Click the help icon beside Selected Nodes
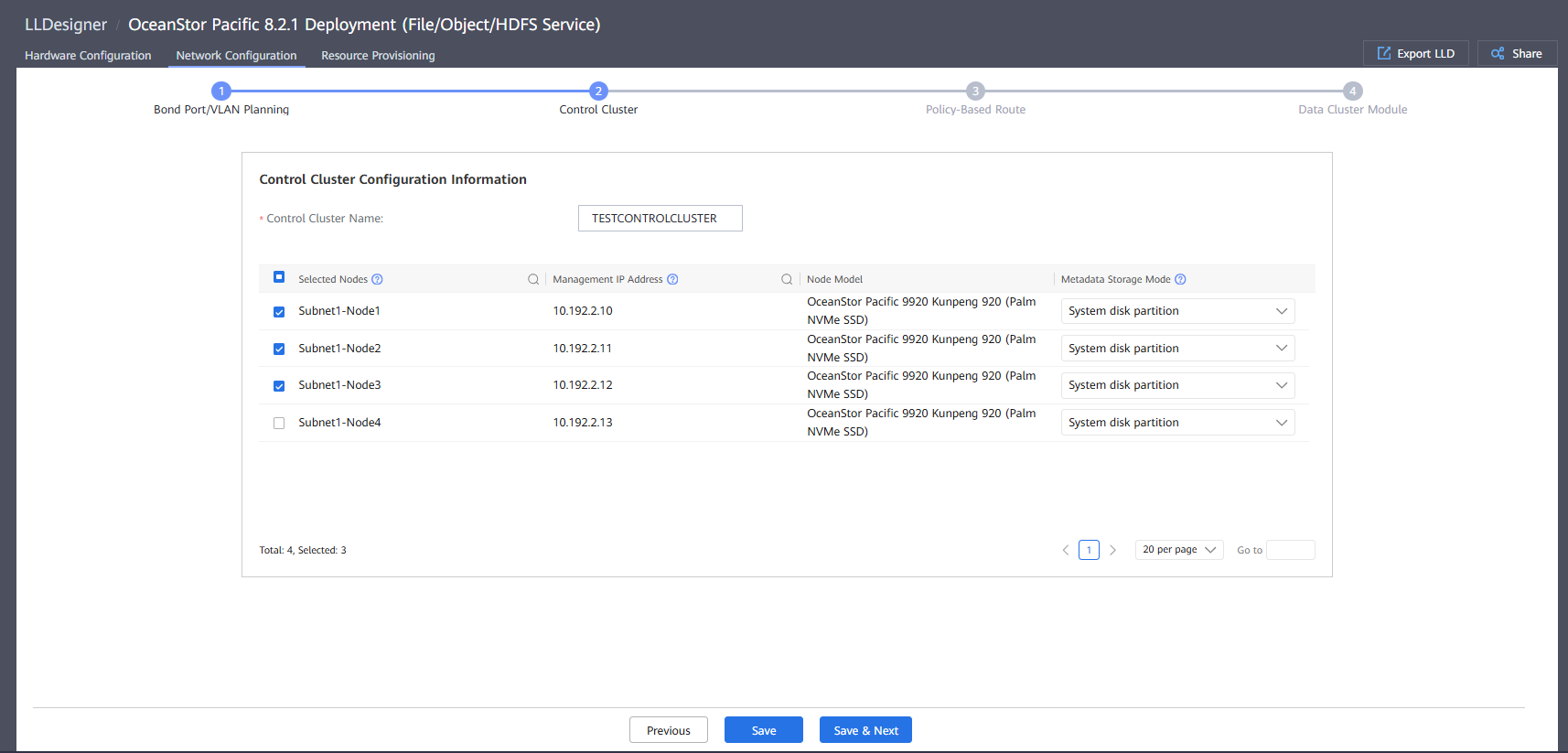Screen dimensions: 1568x753 pyautogui.click(x=377, y=280)
